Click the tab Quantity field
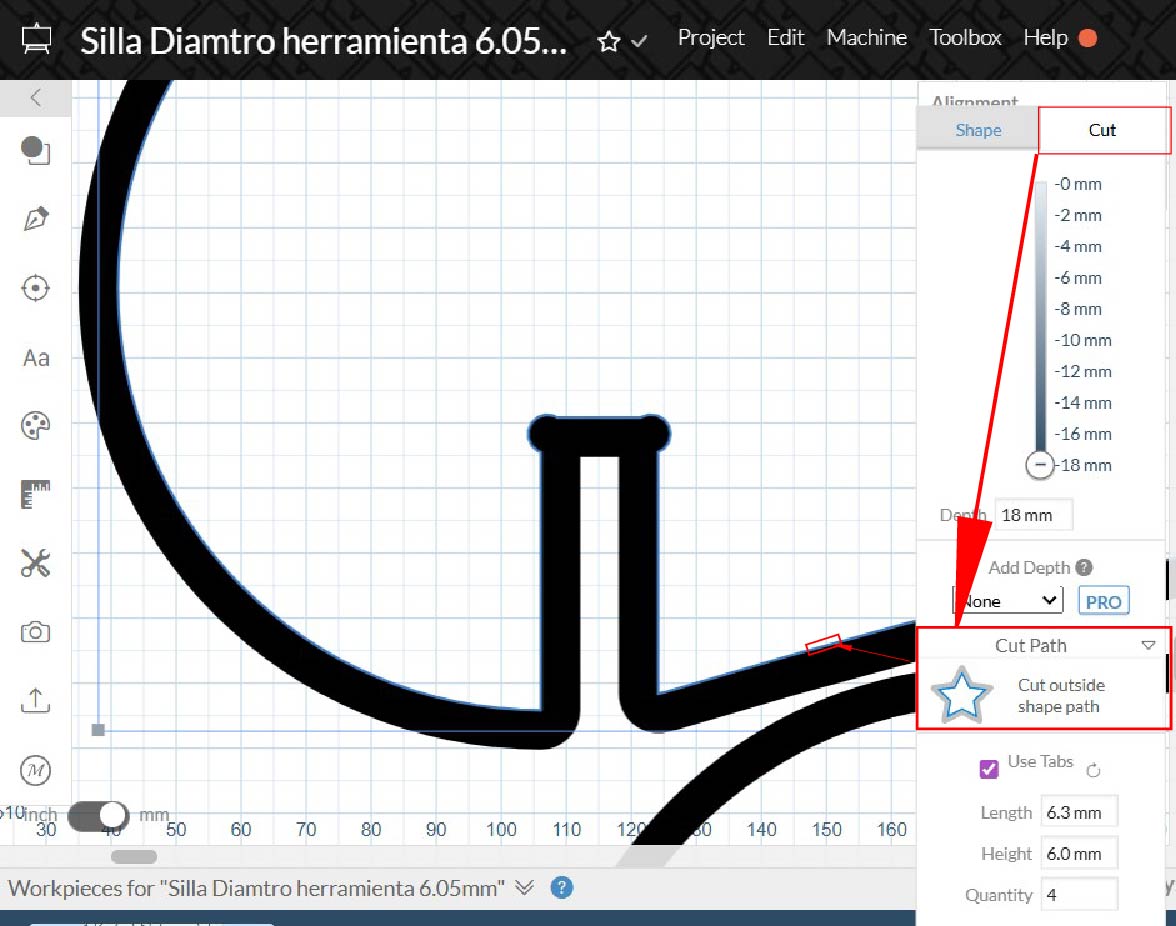 (1079, 895)
